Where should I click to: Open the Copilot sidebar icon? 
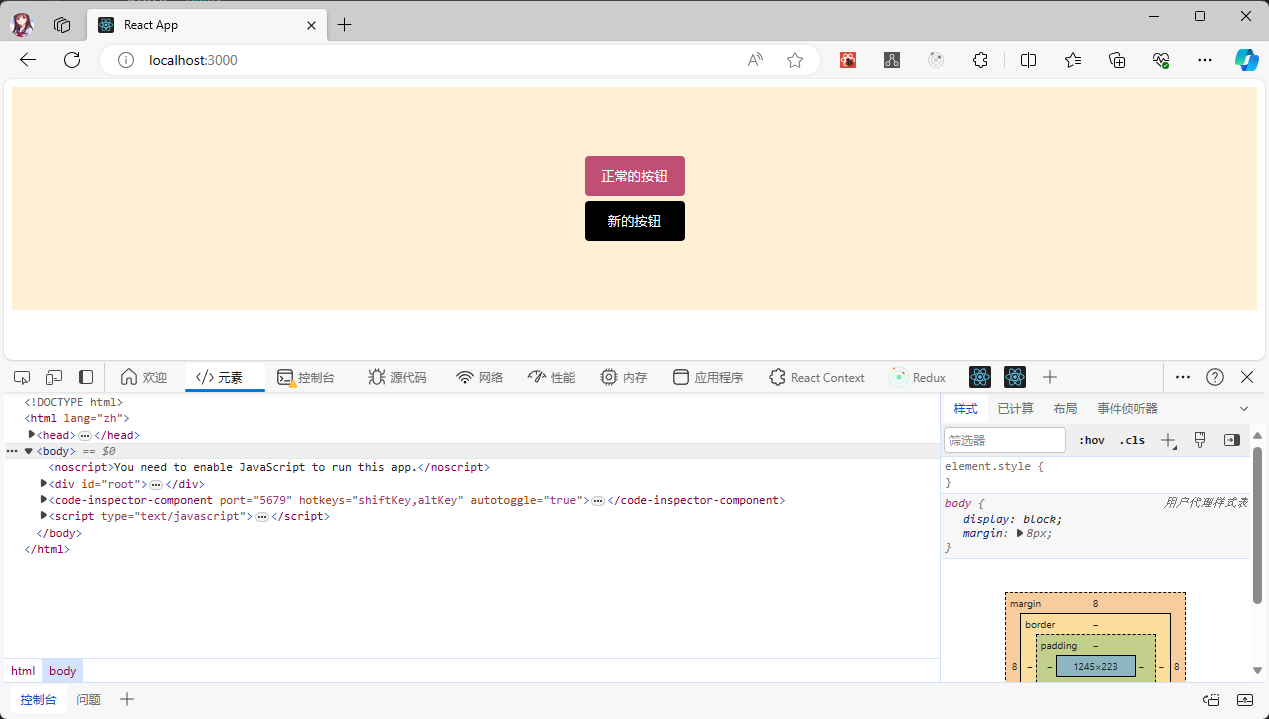[x=1245, y=60]
